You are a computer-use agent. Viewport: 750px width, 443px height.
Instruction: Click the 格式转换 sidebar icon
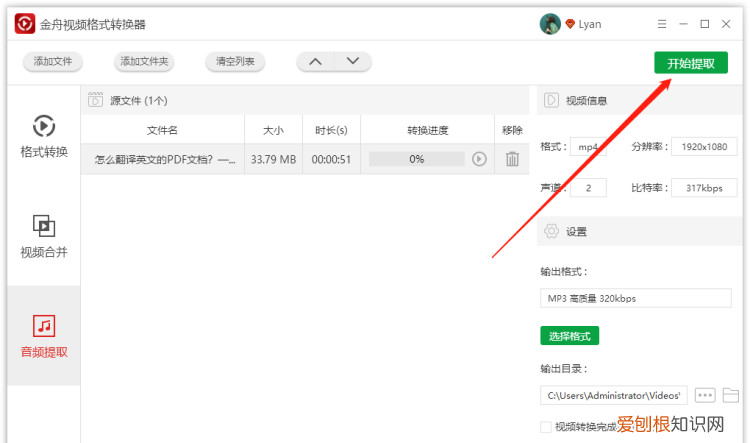(44, 126)
